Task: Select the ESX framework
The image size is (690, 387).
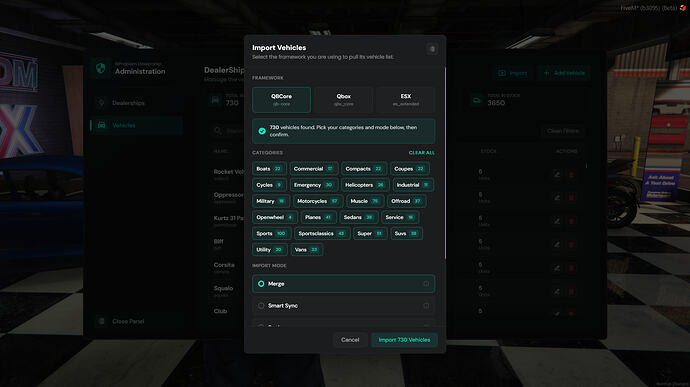Action: (406, 100)
